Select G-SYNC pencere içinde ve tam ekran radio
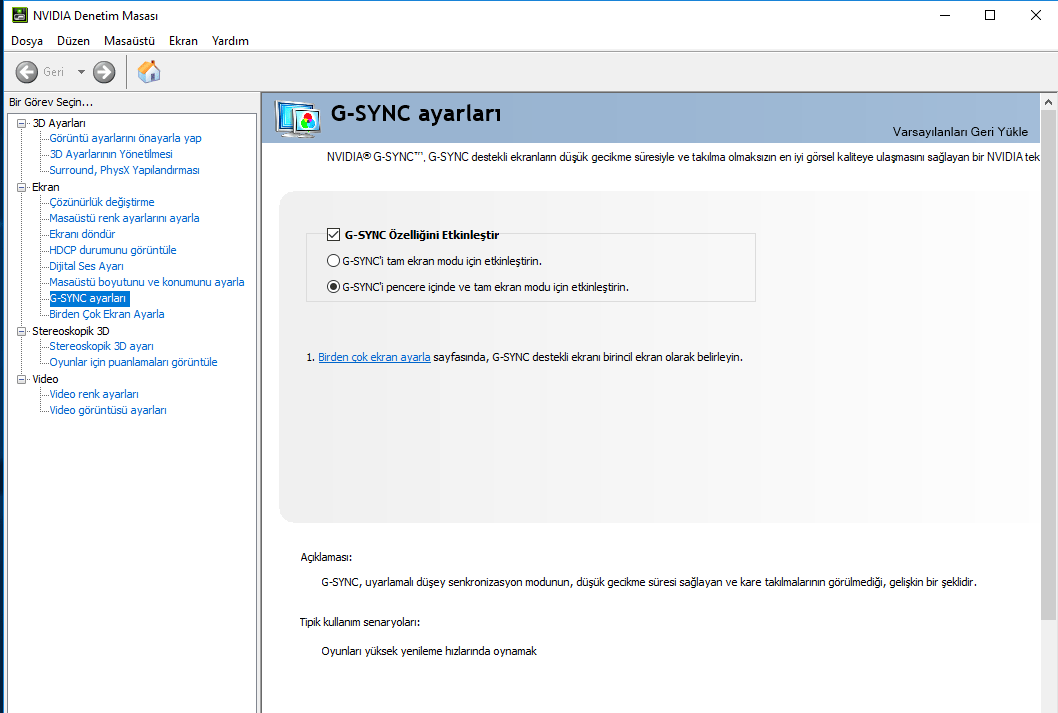The image size is (1058, 713). click(x=333, y=287)
